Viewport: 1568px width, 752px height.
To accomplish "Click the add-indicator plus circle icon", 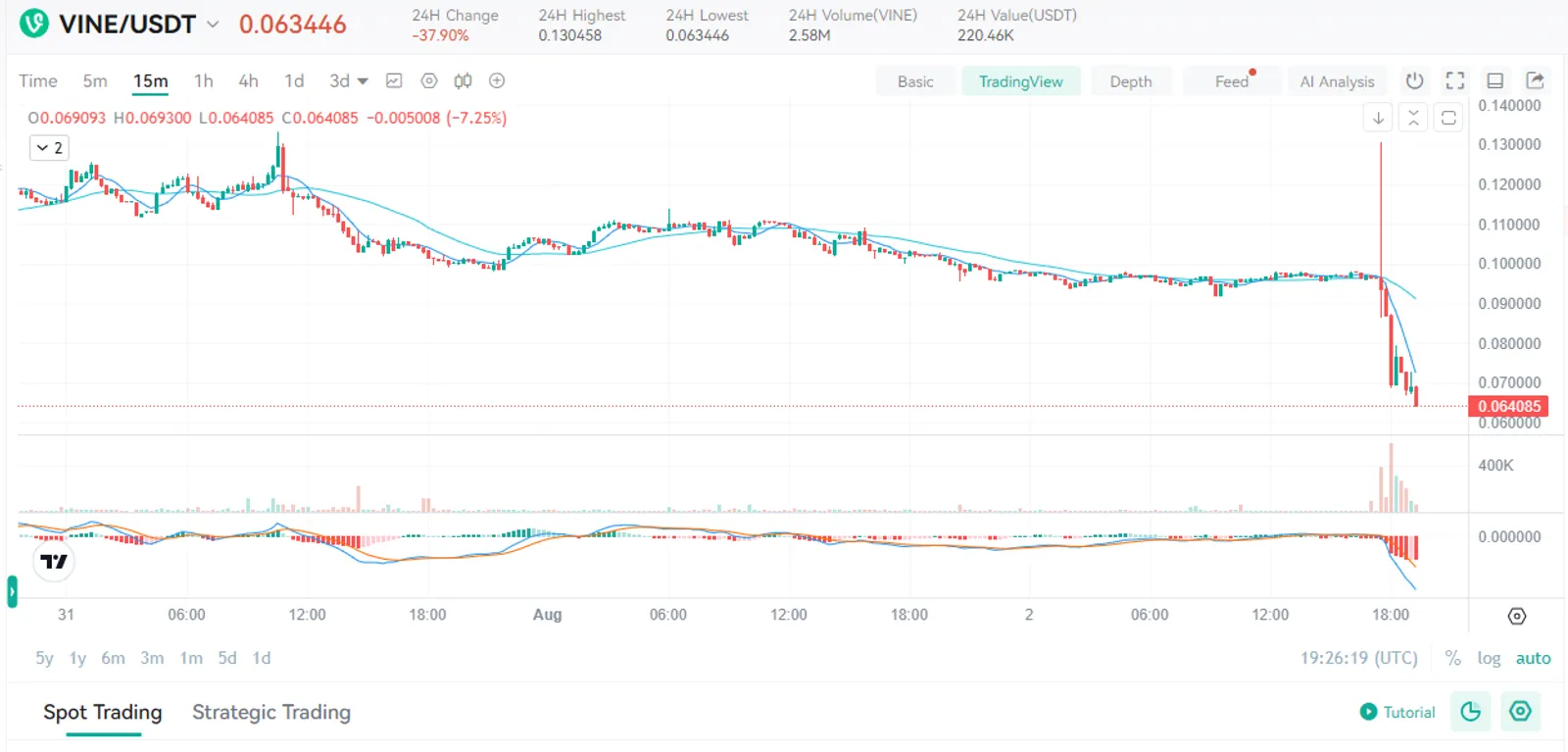I will (497, 81).
